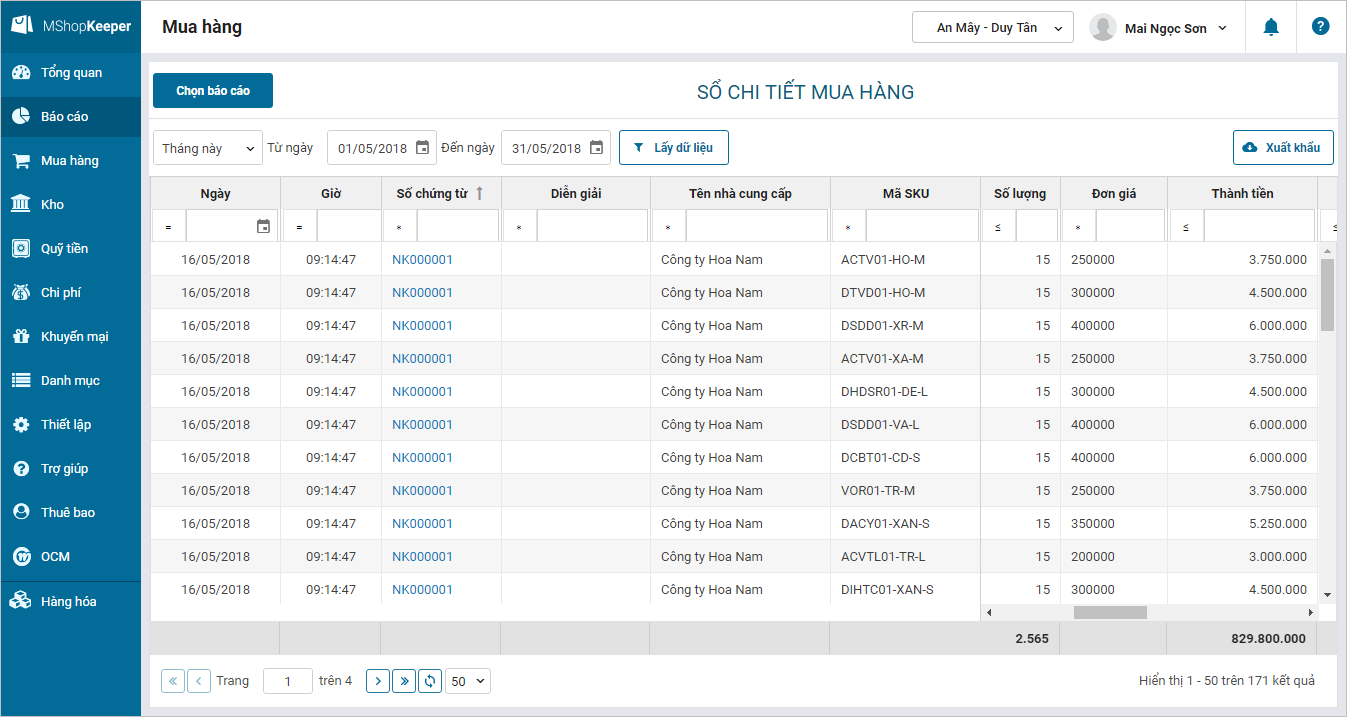Open the help question mark icon

[1320, 27]
